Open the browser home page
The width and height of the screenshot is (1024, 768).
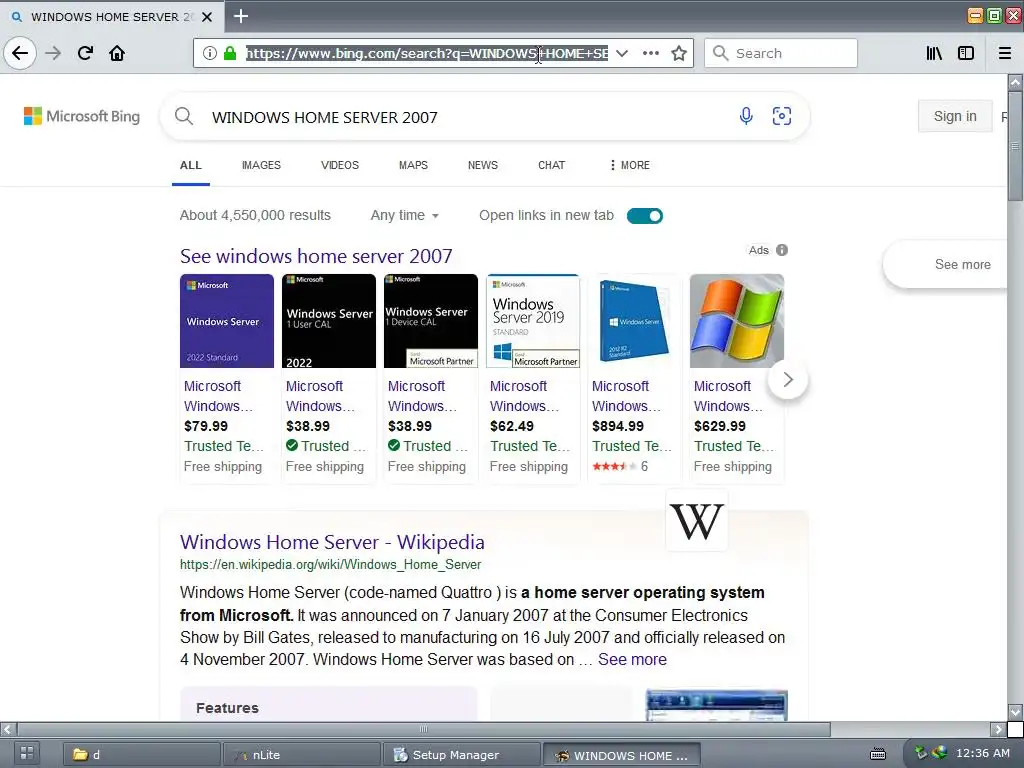tap(117, 53)
